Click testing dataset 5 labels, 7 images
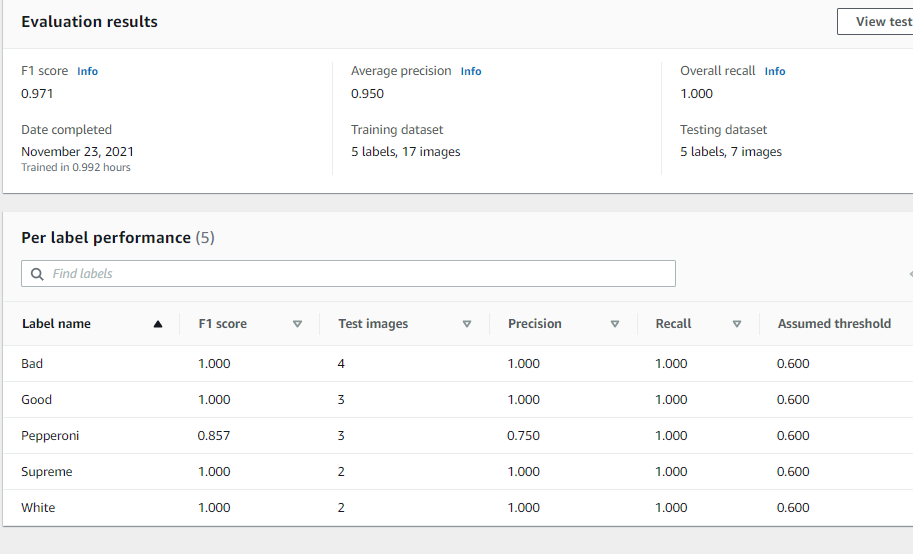The image size is (913, 554). click(x=731, y=151)
